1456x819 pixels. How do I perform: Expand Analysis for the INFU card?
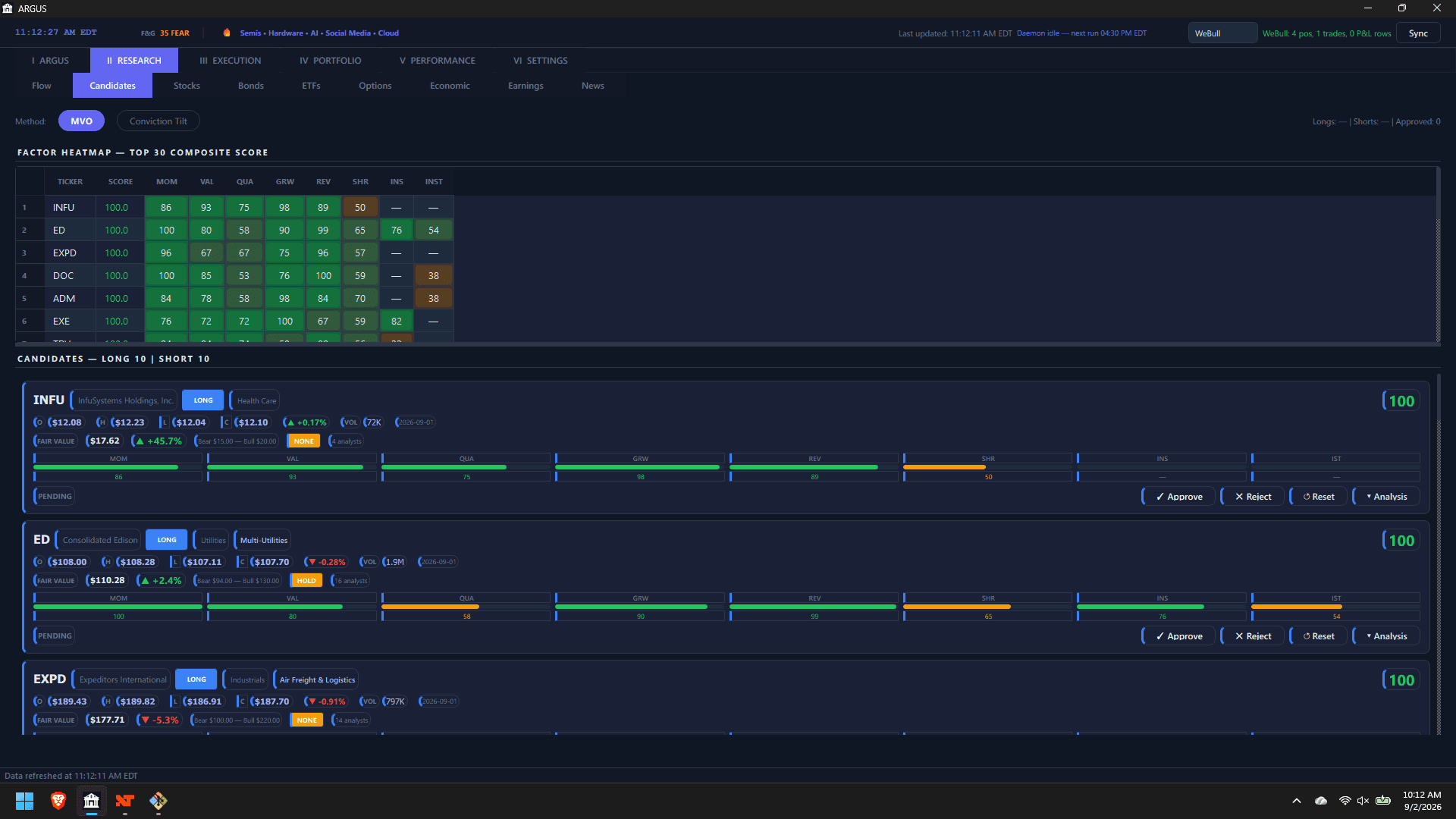[x=1386, y=497]
